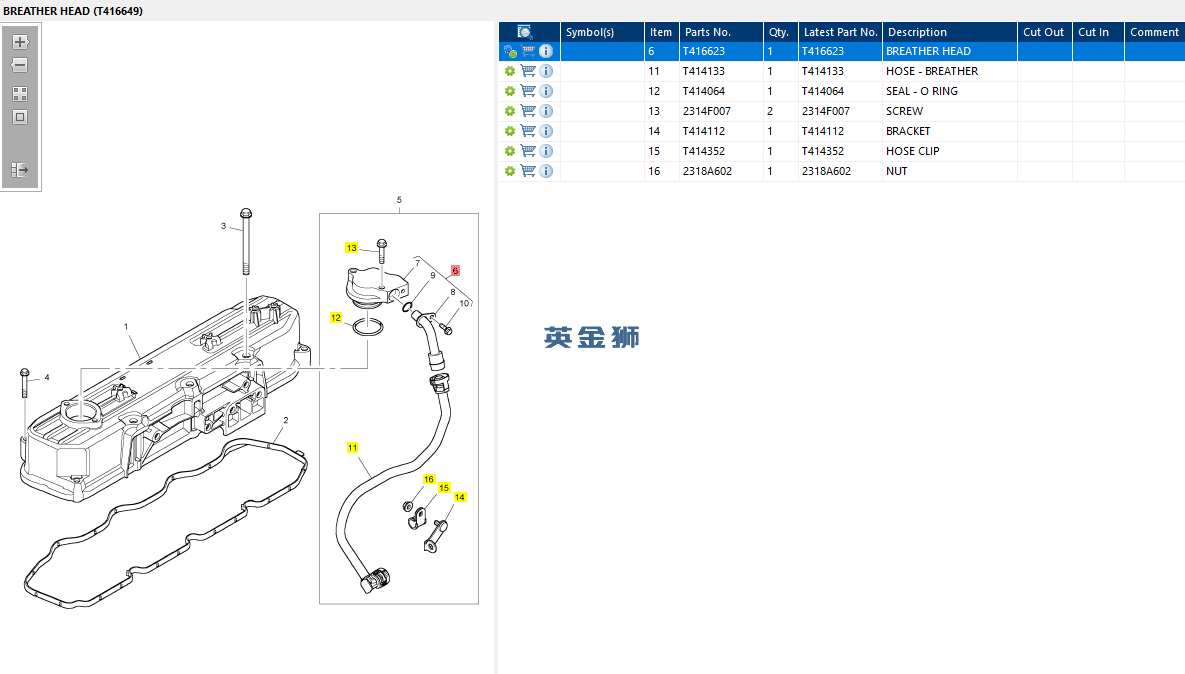Click the four-squares grid view icon
The height and width of the screenshot is (674, 1185).
(20, 94)
